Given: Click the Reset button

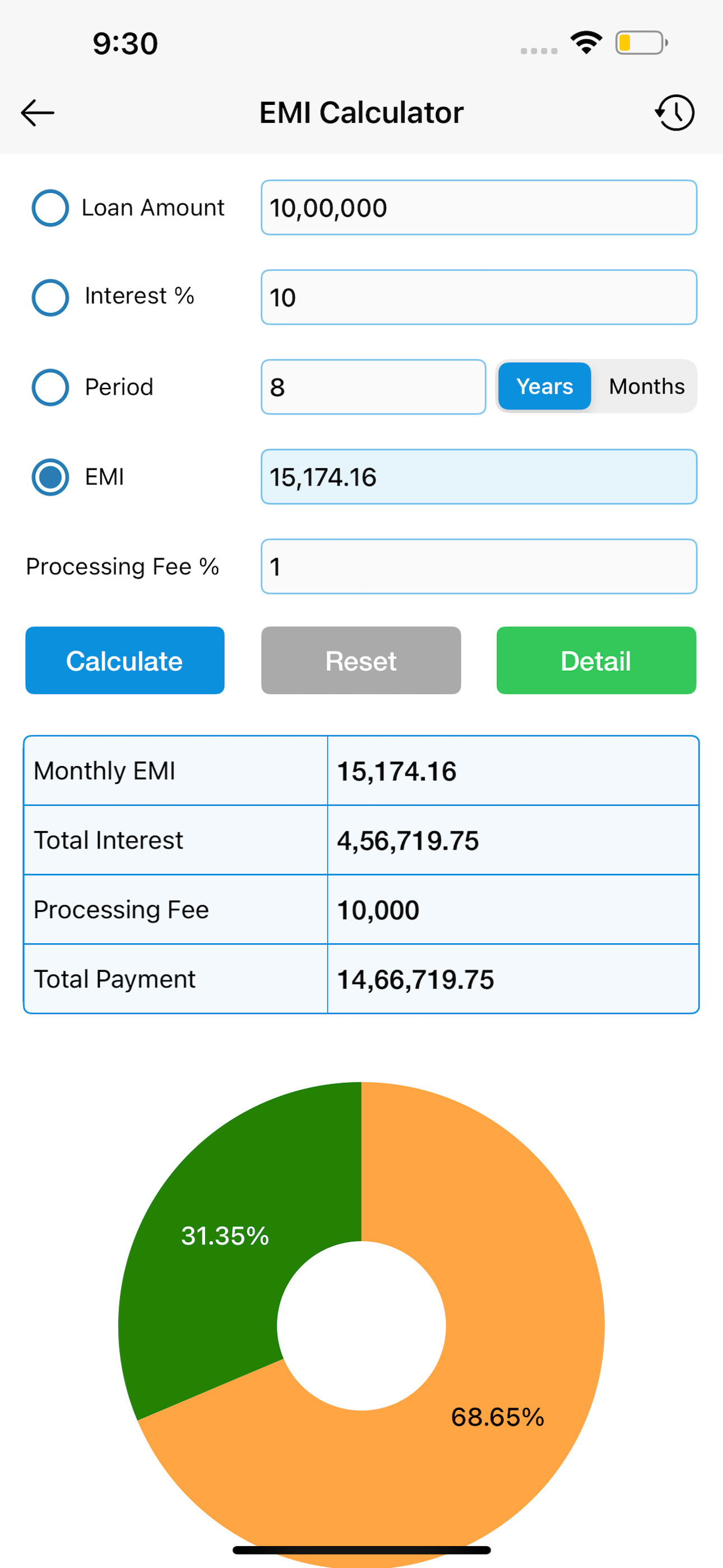Looking at the screenshot, I should (361, 661).
